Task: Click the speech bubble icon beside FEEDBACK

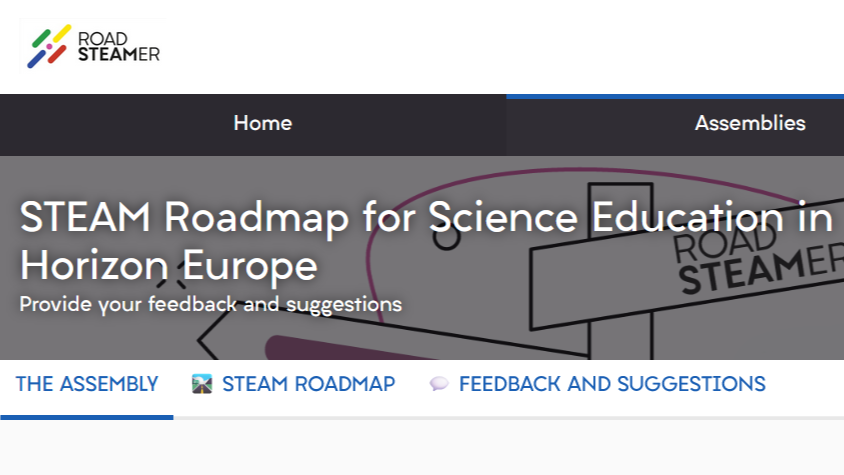Action: (439, 384)
